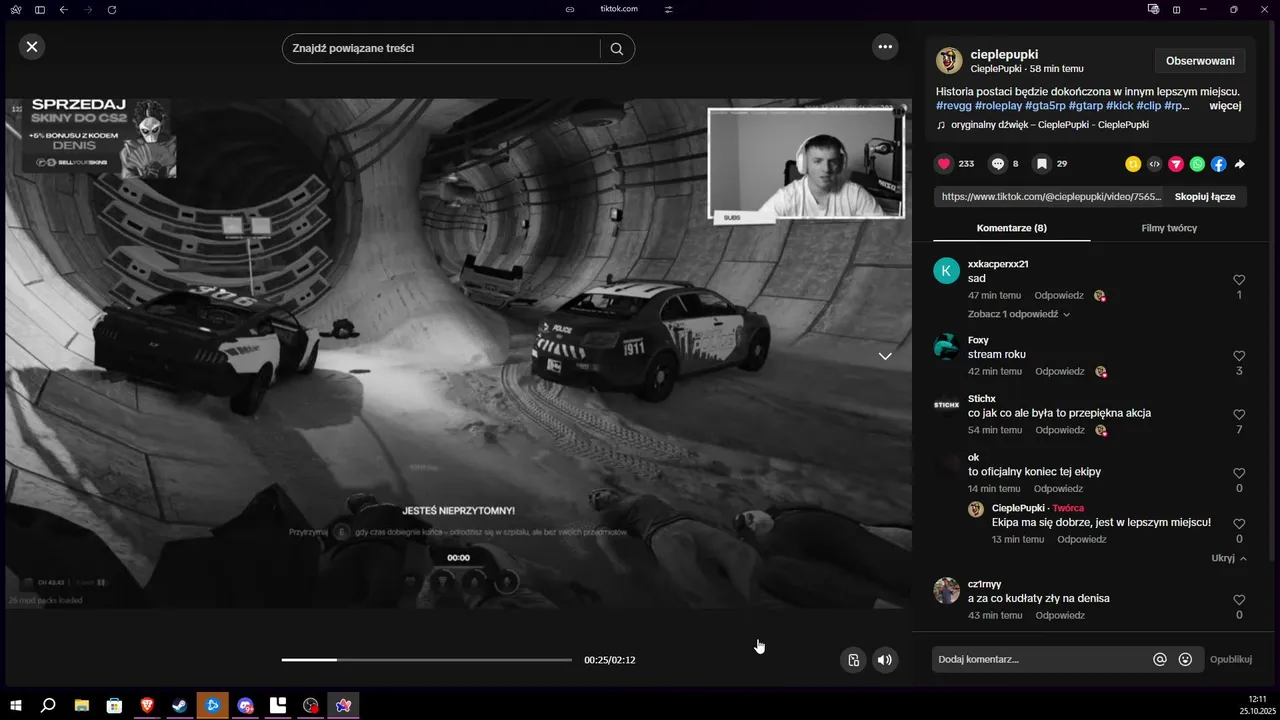Click the comments panel scrollbar

tap(1271, 400)
